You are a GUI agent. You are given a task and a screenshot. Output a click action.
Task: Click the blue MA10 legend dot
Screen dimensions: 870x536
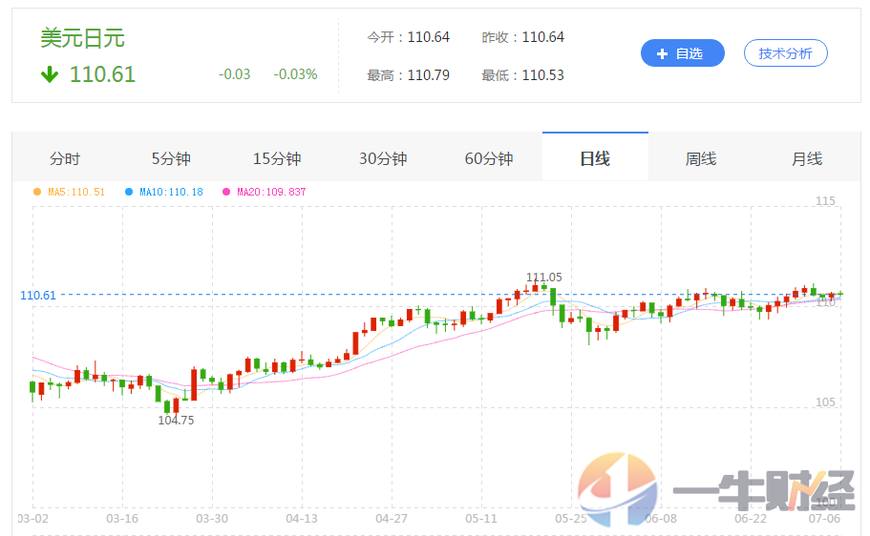click(x=129, y=192)
